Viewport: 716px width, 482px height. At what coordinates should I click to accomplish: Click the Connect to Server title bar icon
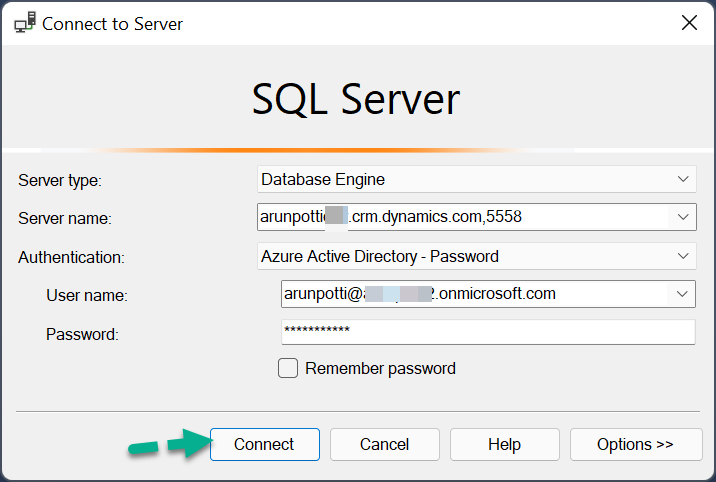[x=25, y=23]
